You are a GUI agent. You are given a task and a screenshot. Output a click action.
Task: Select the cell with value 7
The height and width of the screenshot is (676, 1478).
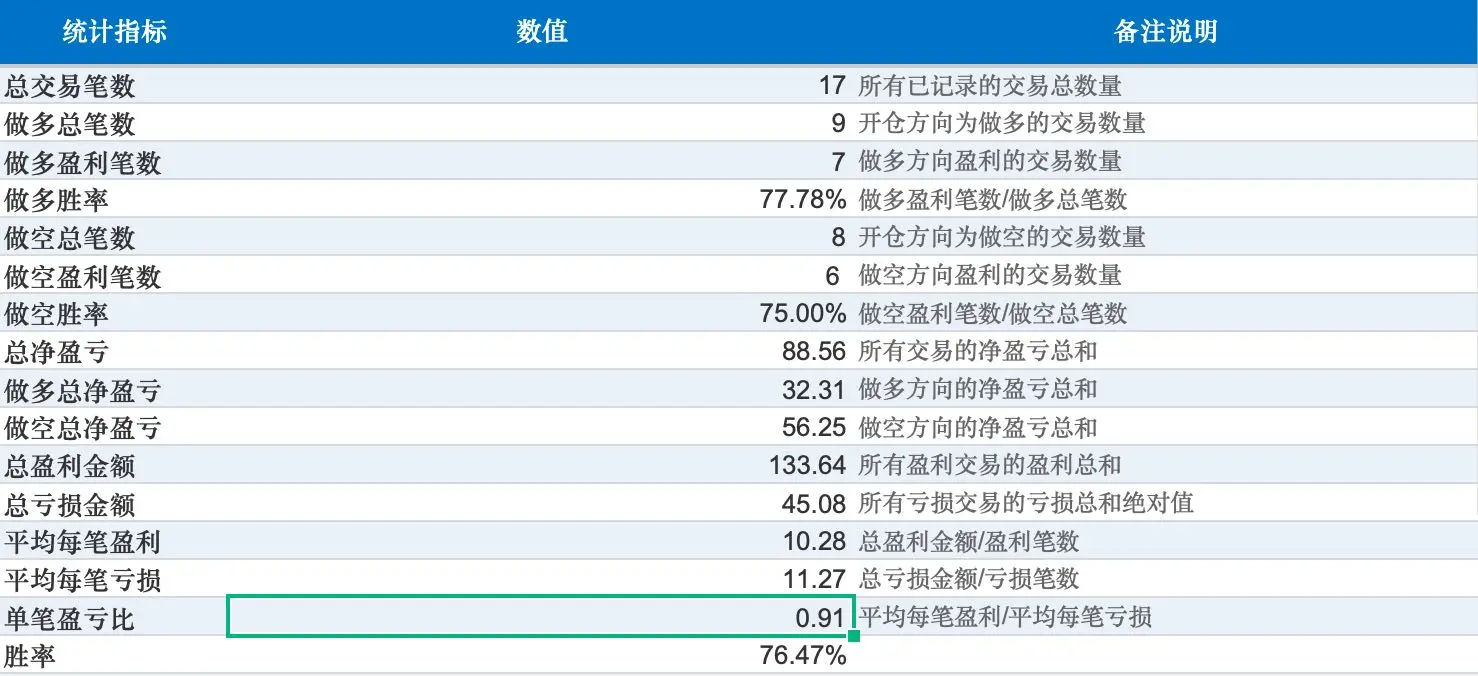[541, 162]
